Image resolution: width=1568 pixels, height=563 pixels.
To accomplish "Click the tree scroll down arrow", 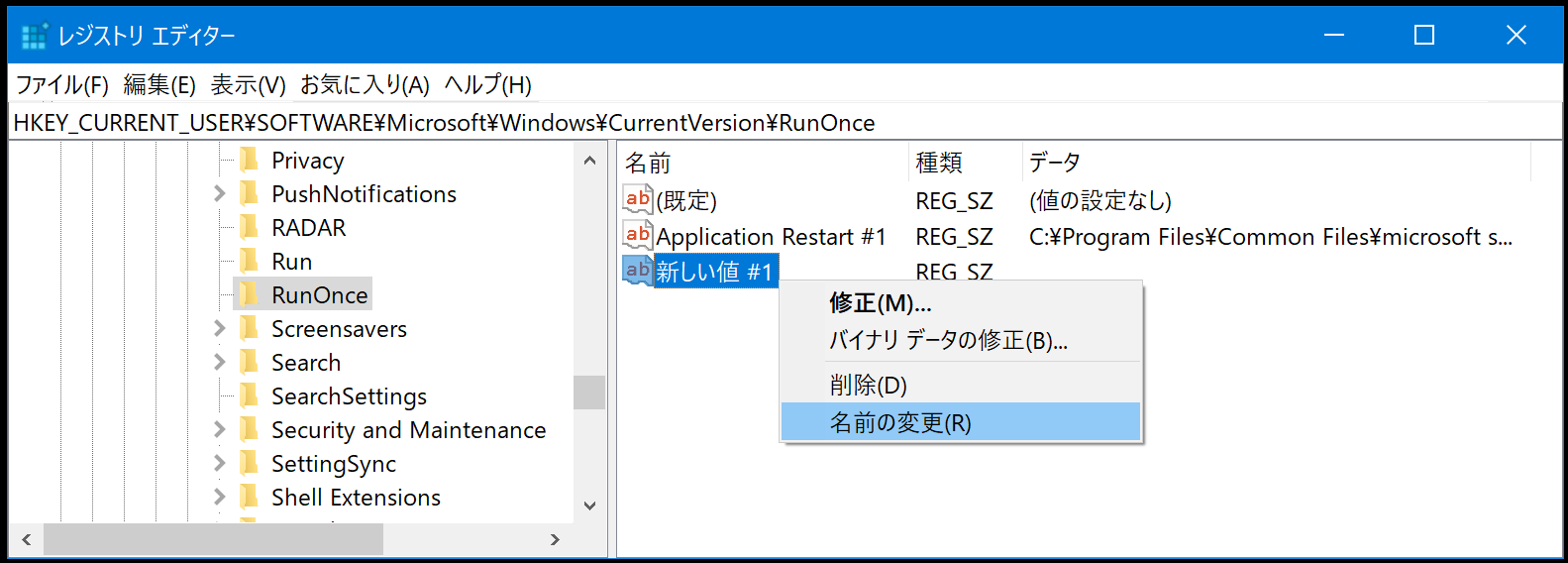I will [x=589, y=506].
